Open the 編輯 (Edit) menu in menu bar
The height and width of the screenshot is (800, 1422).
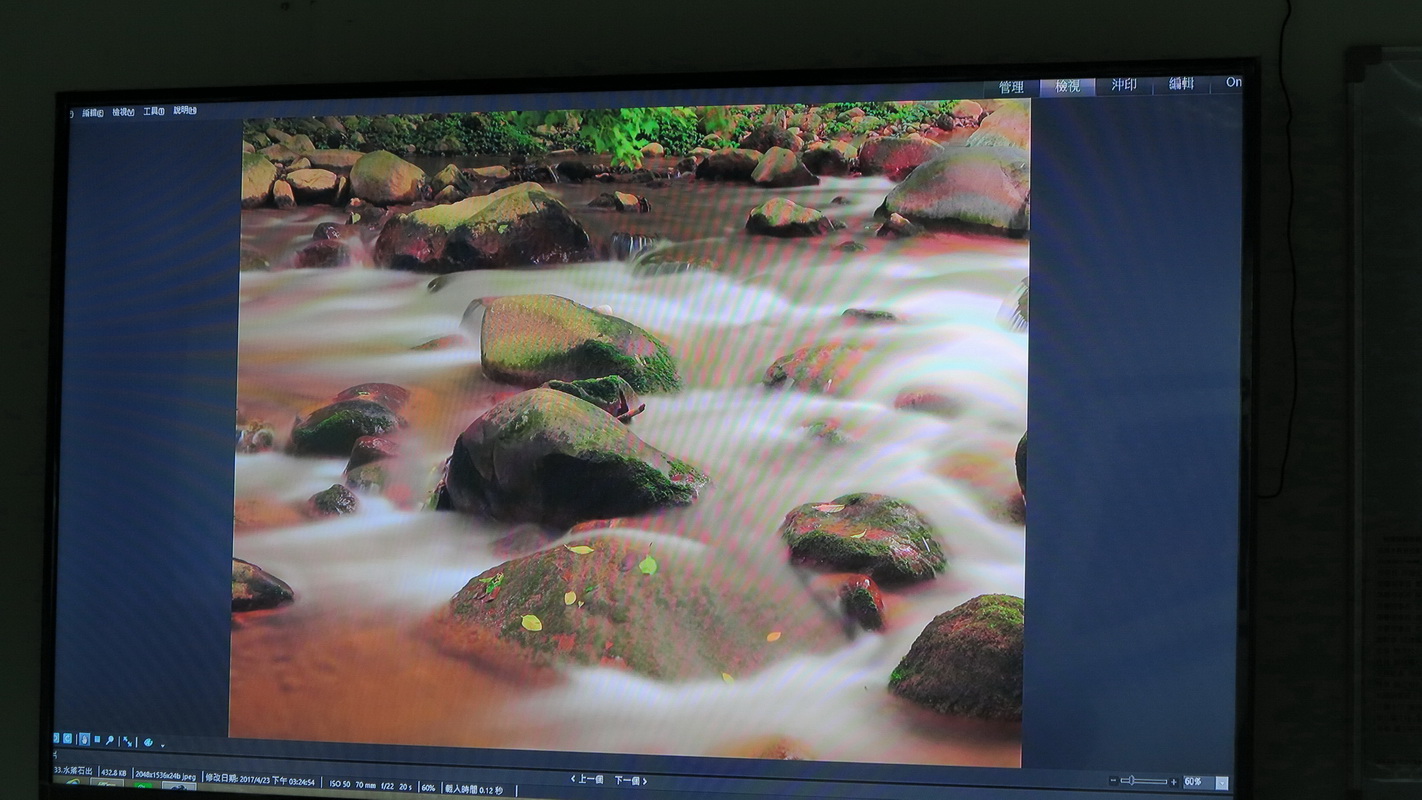tap(92, 112)
